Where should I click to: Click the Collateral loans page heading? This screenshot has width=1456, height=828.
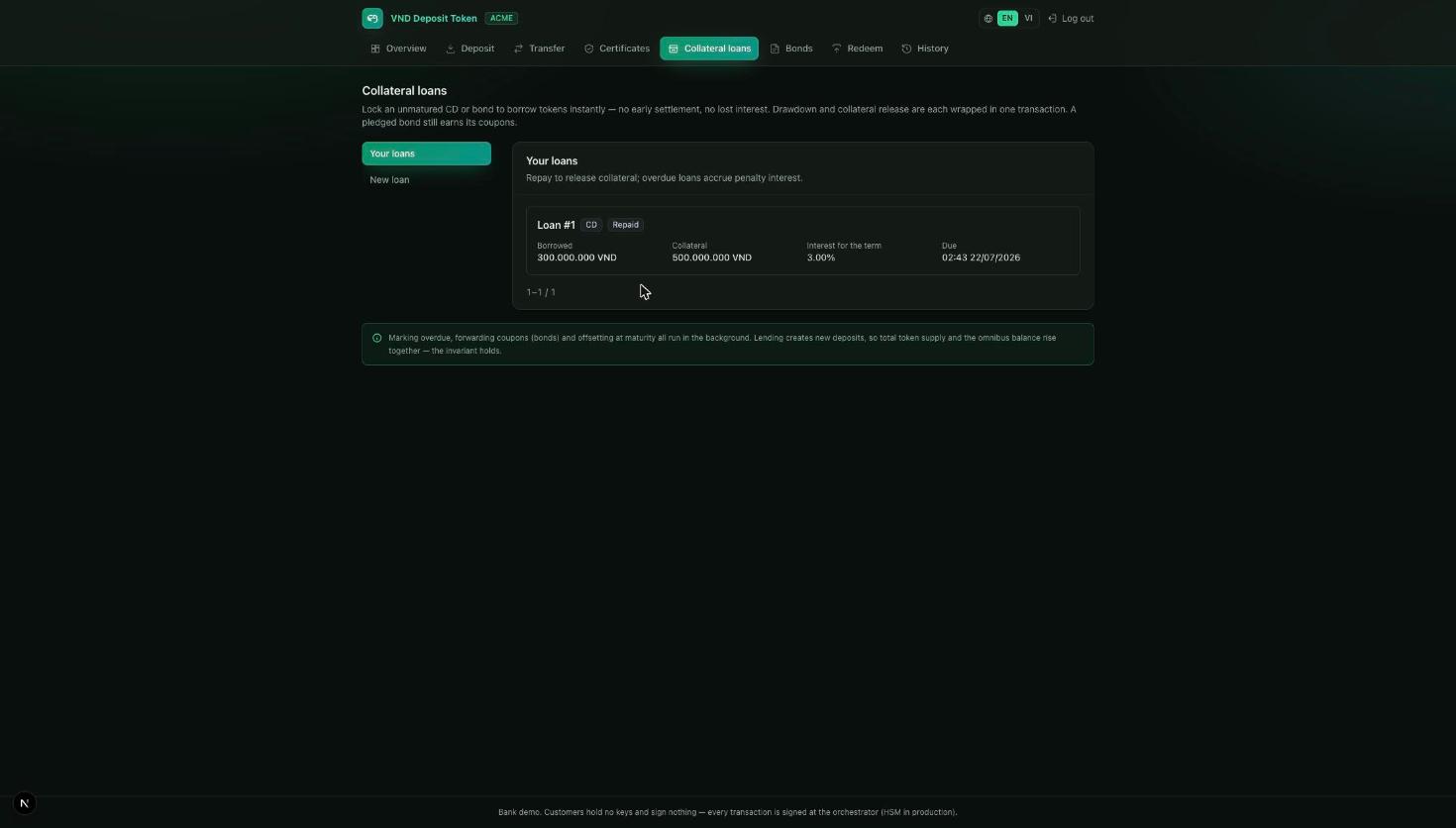[x=404, y=90]
